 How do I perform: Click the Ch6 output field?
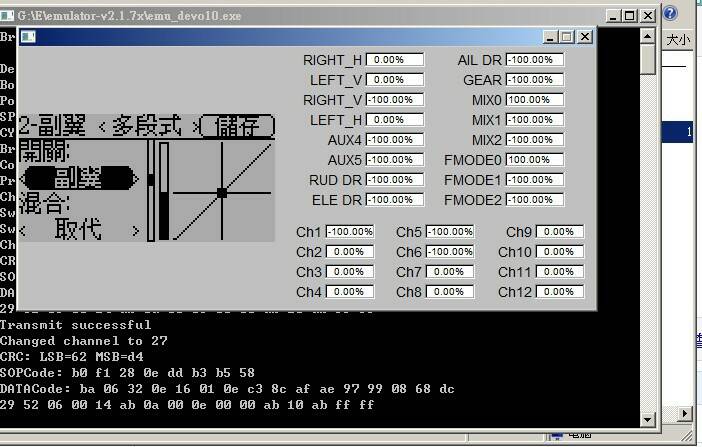coord(450,252)
